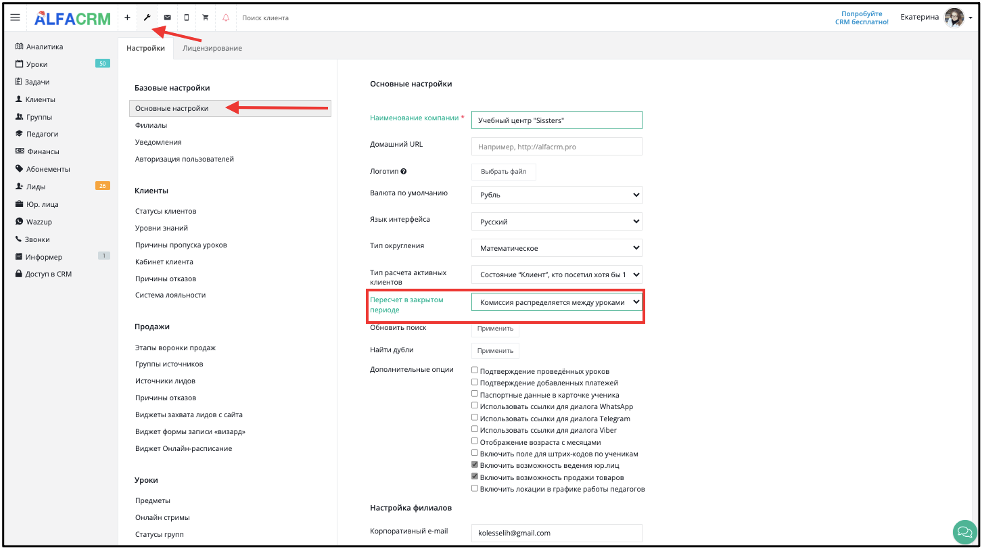Viewport: 981px width, 550px height.
Task: Open Тип расчета активных клиентов dropdown
Action: (x=557, y=274)
